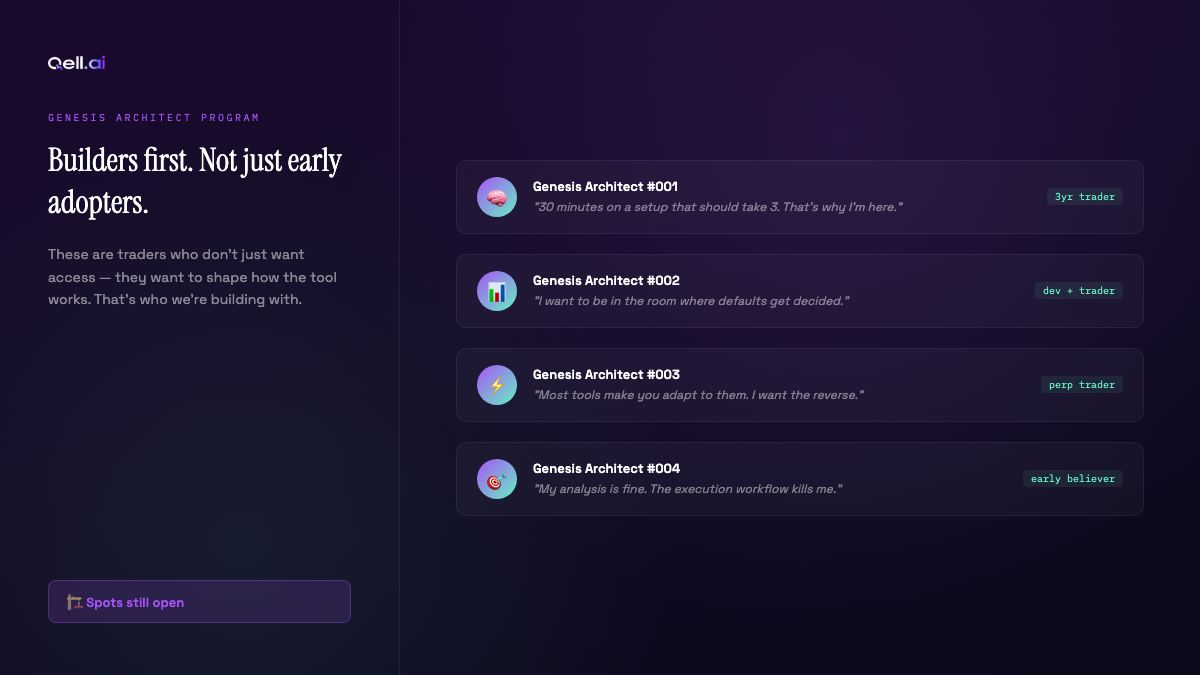Click the brain avatar icon
This screenshot has height=675, width=1200.
point(497,197)
